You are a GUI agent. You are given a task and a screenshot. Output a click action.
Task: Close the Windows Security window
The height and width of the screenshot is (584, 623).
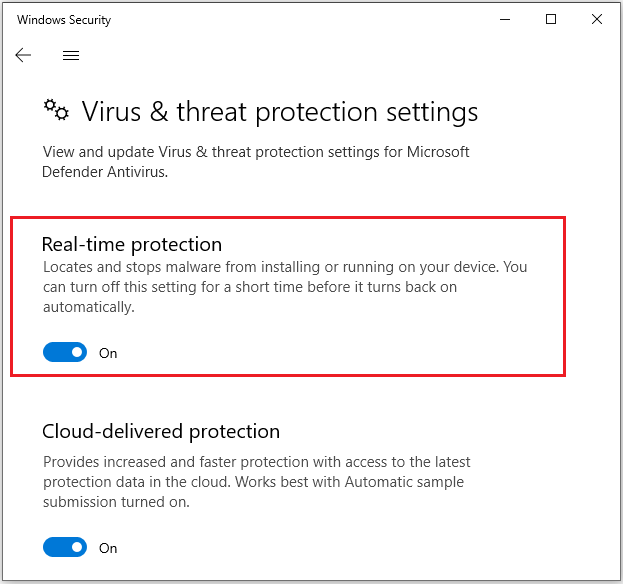[x=597, y=20]
